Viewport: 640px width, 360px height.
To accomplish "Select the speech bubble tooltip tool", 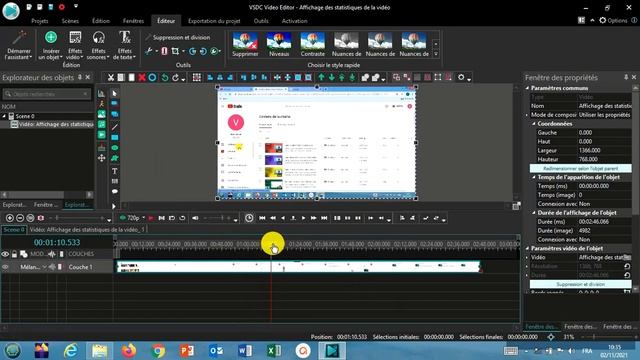I will [x=115, y=191].
